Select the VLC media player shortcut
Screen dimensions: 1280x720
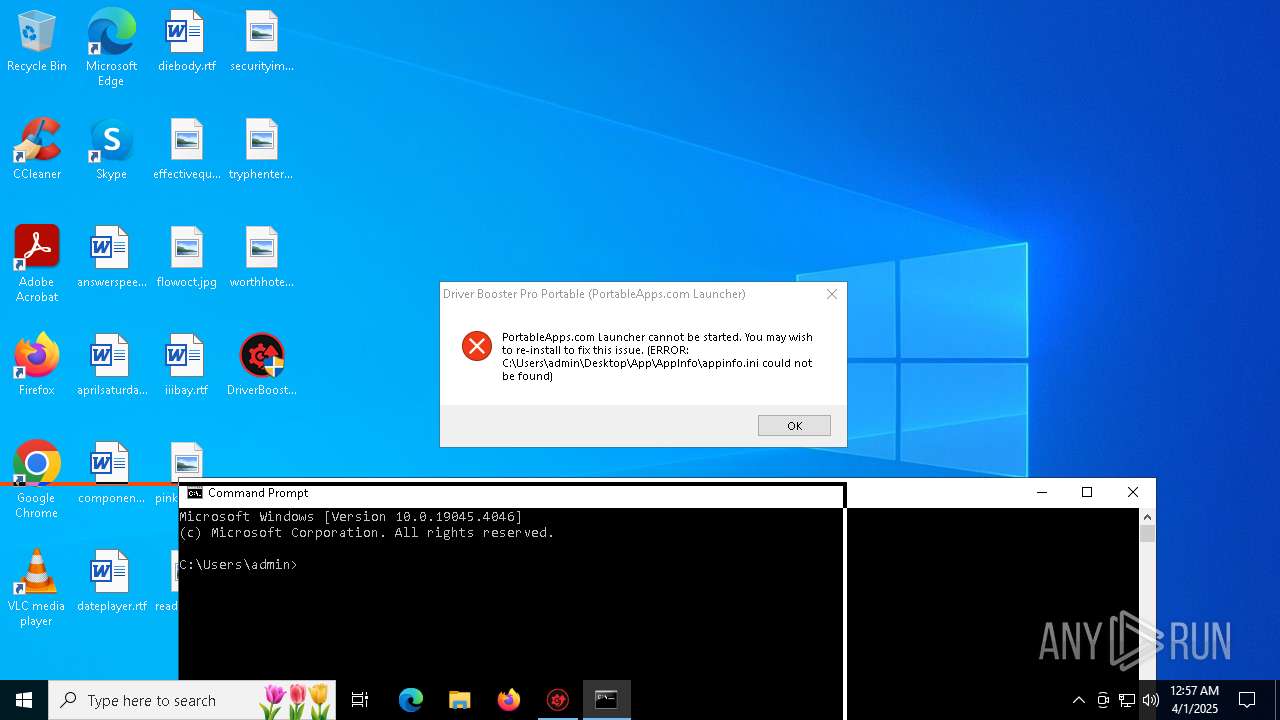[37, 588]
